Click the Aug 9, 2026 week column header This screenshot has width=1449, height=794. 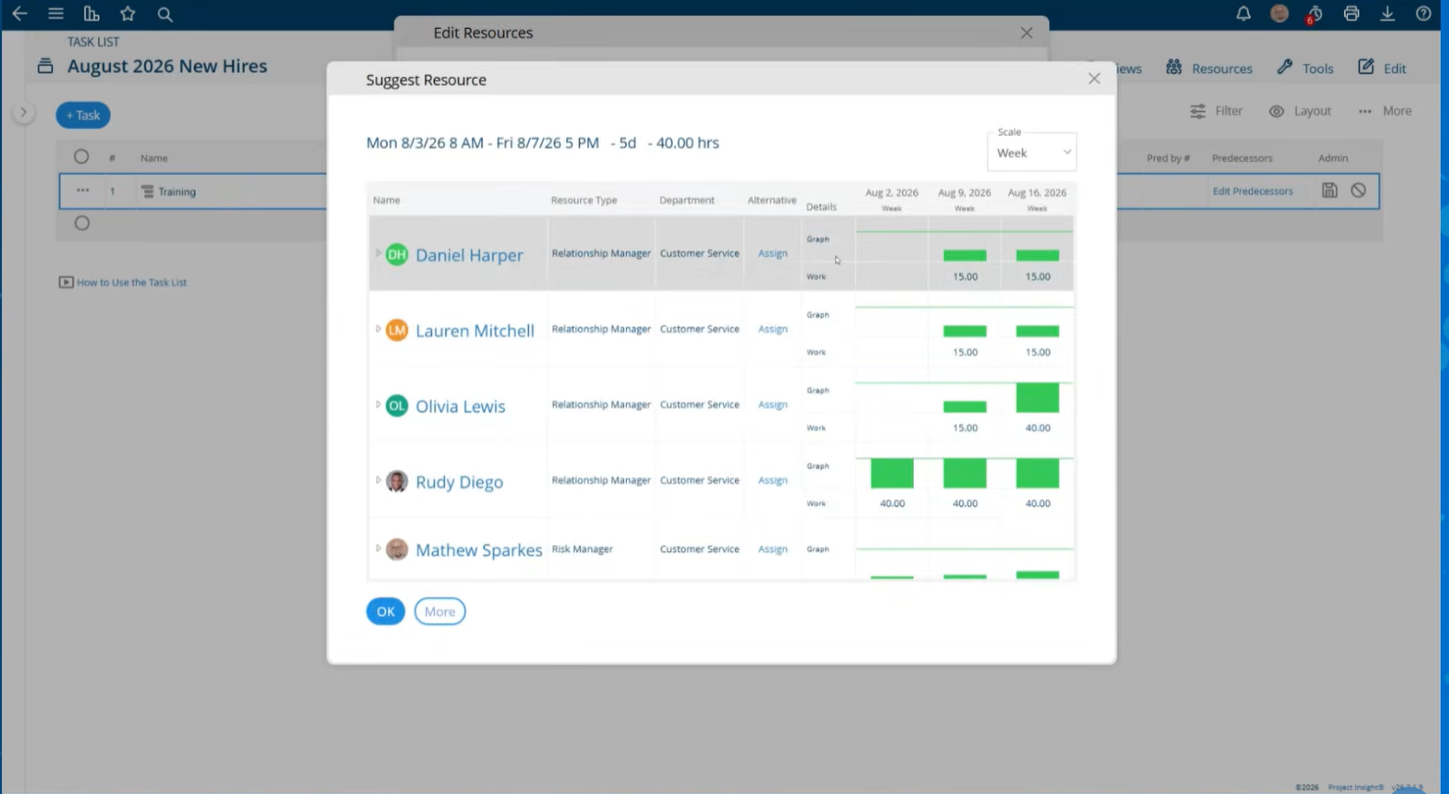965,198
